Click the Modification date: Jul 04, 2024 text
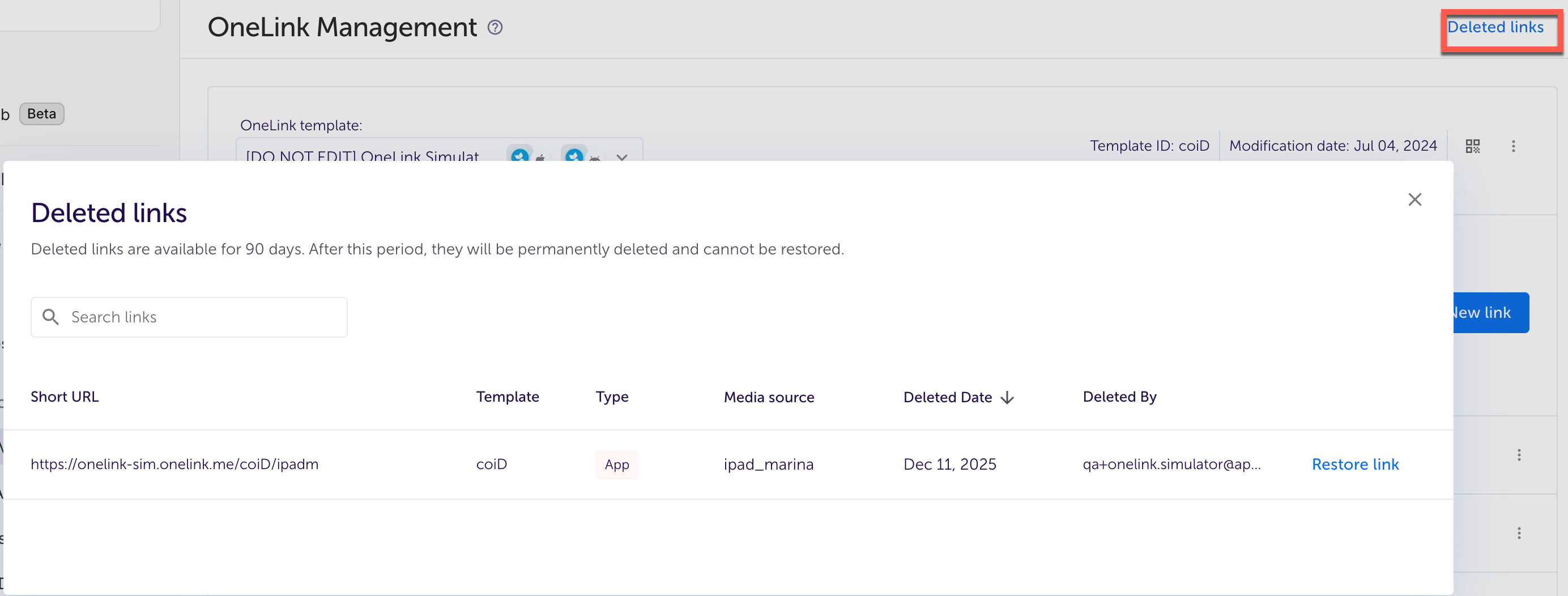1568x596 pixels. [1333, 146]
